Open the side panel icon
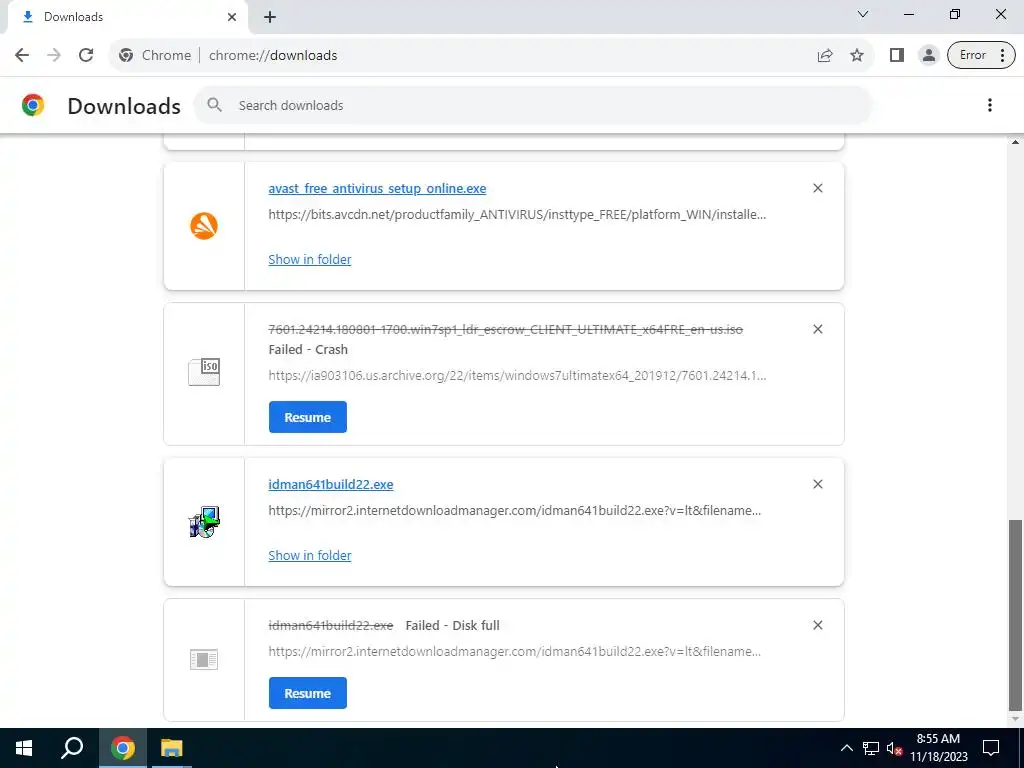 tap(897, 56)
